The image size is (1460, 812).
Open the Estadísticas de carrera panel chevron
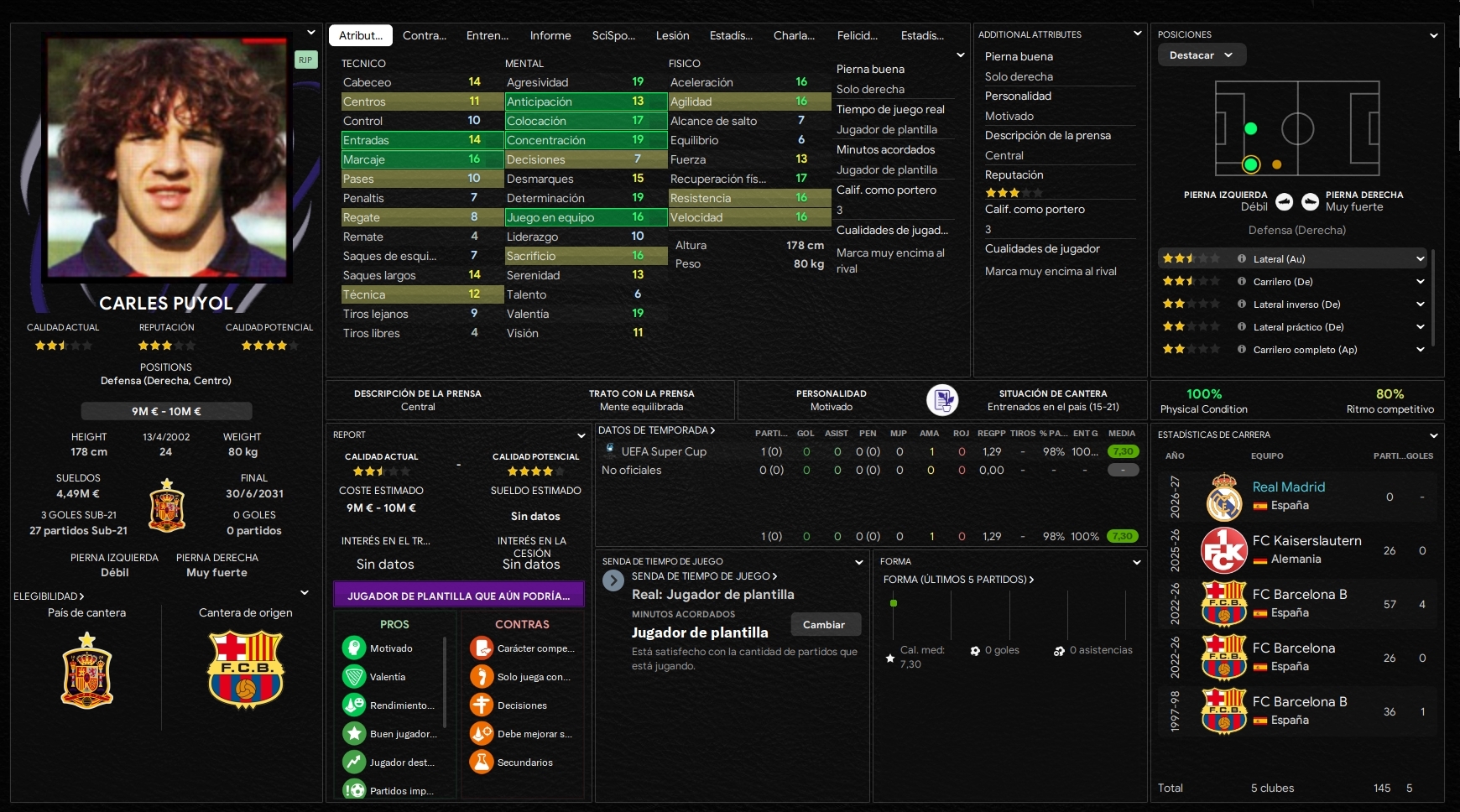[1434, 435]
